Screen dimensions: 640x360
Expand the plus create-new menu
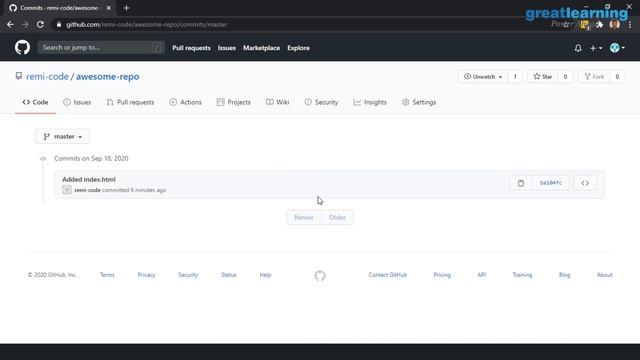pyautogui.click(x=596, y=48)
